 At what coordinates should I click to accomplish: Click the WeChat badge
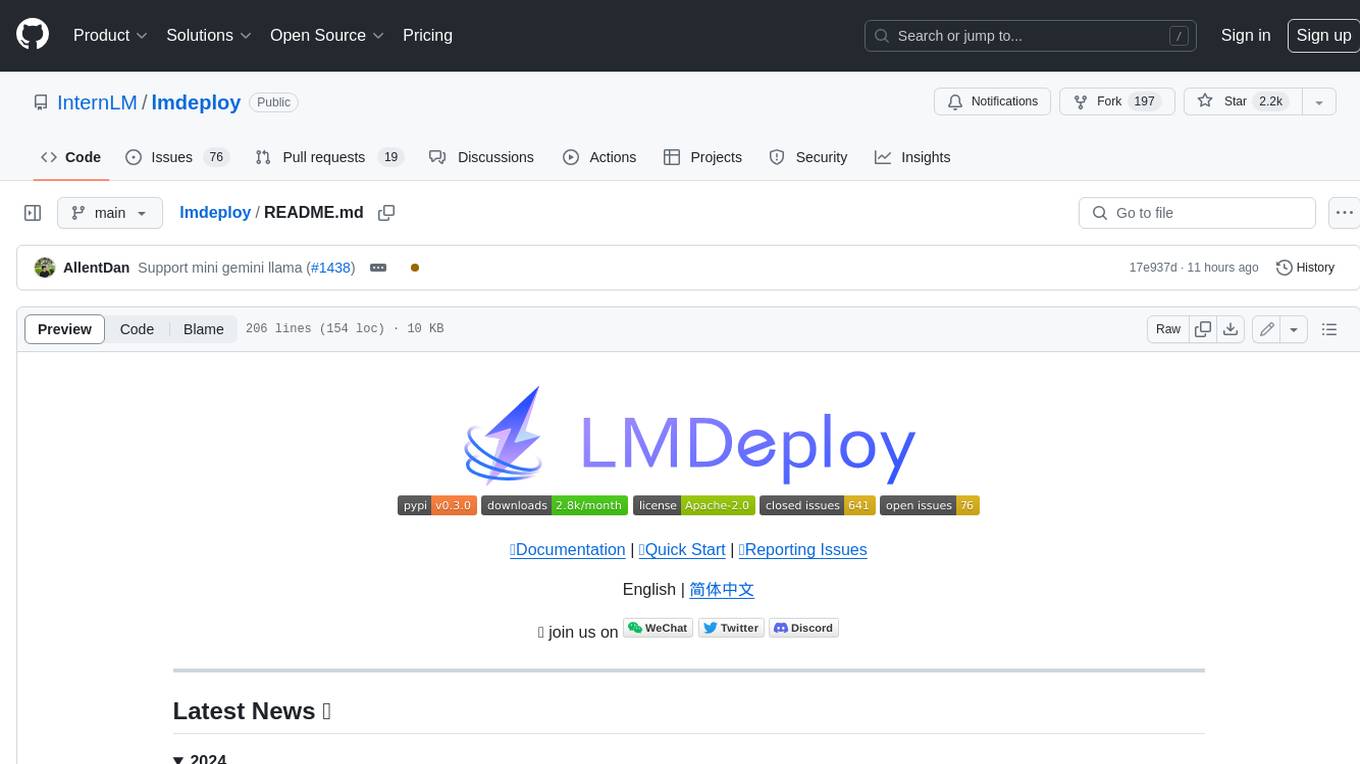[658, 628]
